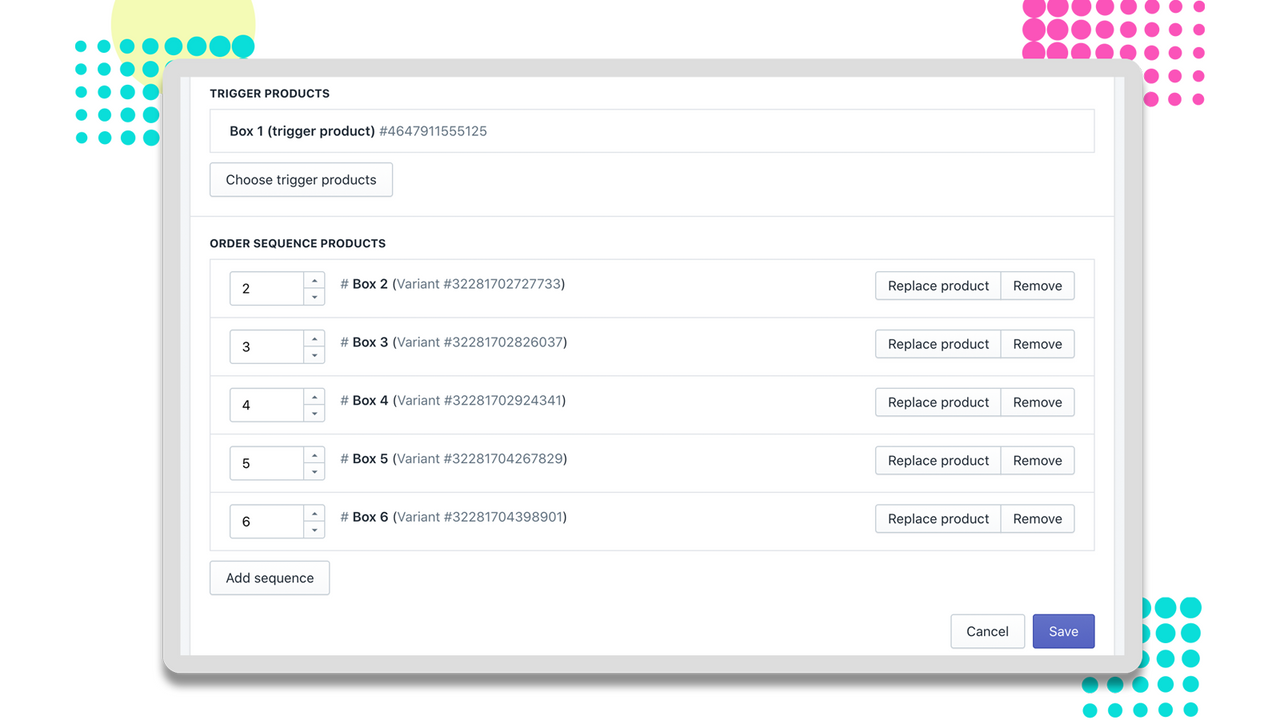Save the order sequence settings
1280x720 pixels.
pyautogui.click(x=1063, y=631)
